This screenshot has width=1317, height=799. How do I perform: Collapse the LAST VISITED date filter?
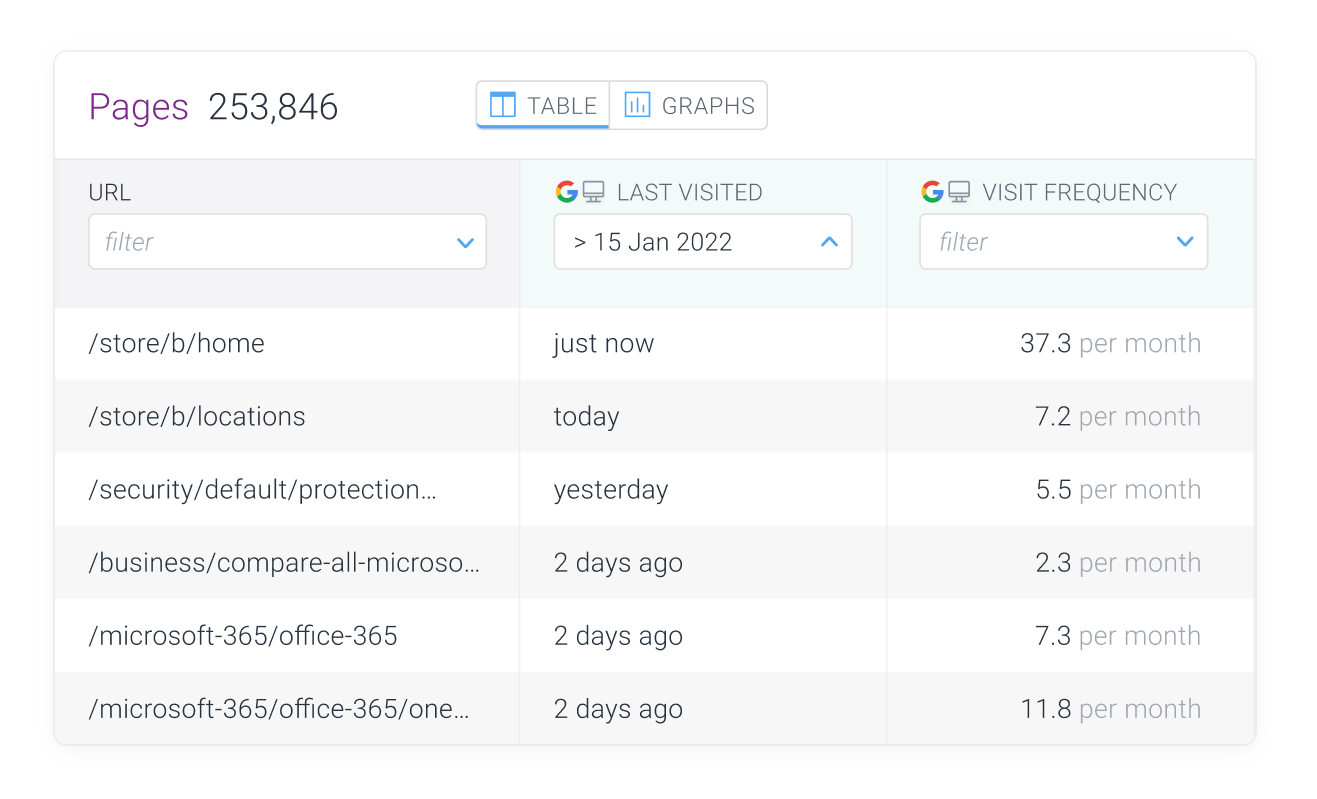[x=828, y=241]
